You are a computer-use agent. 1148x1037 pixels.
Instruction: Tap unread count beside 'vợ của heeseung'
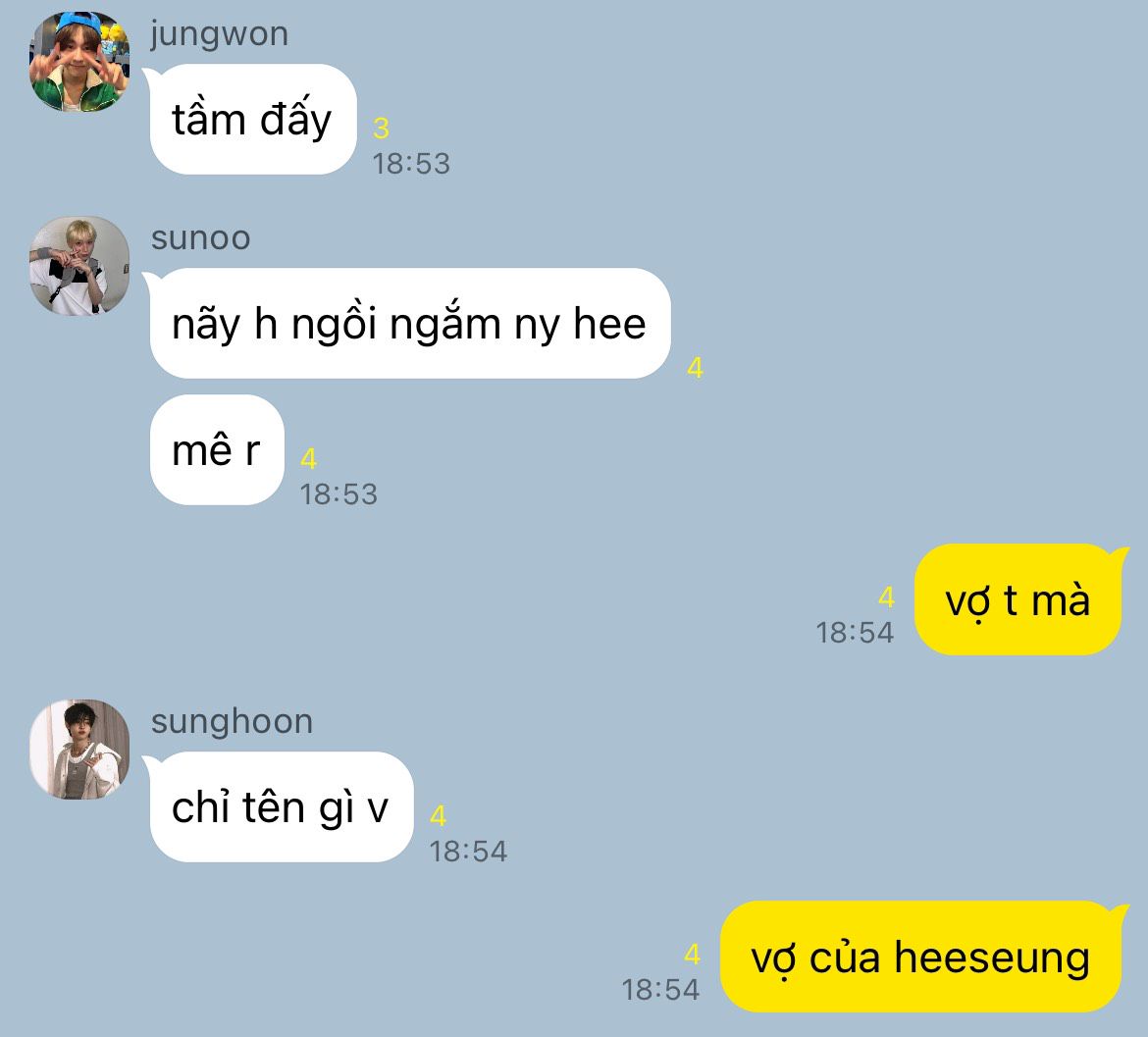[x=692, y=954]
